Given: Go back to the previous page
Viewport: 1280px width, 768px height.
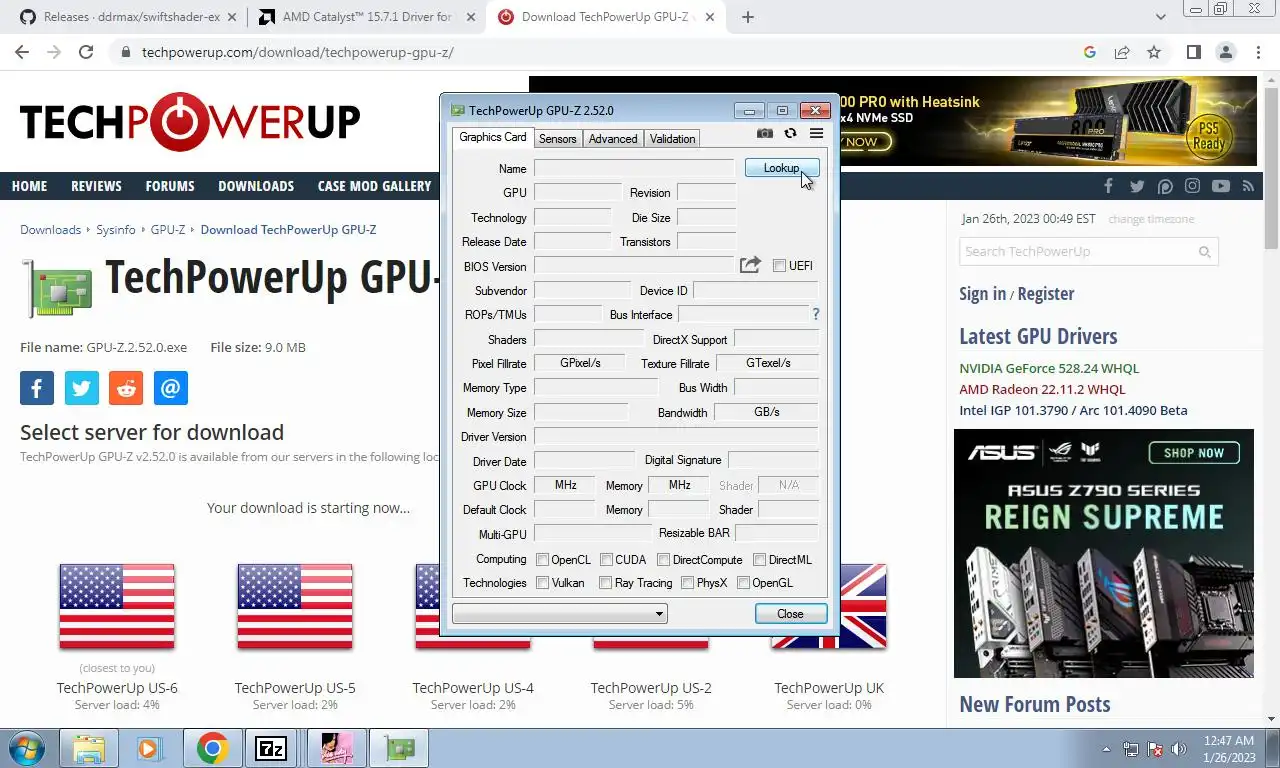Looking at the screenshot, I should (x=22, y=52).
